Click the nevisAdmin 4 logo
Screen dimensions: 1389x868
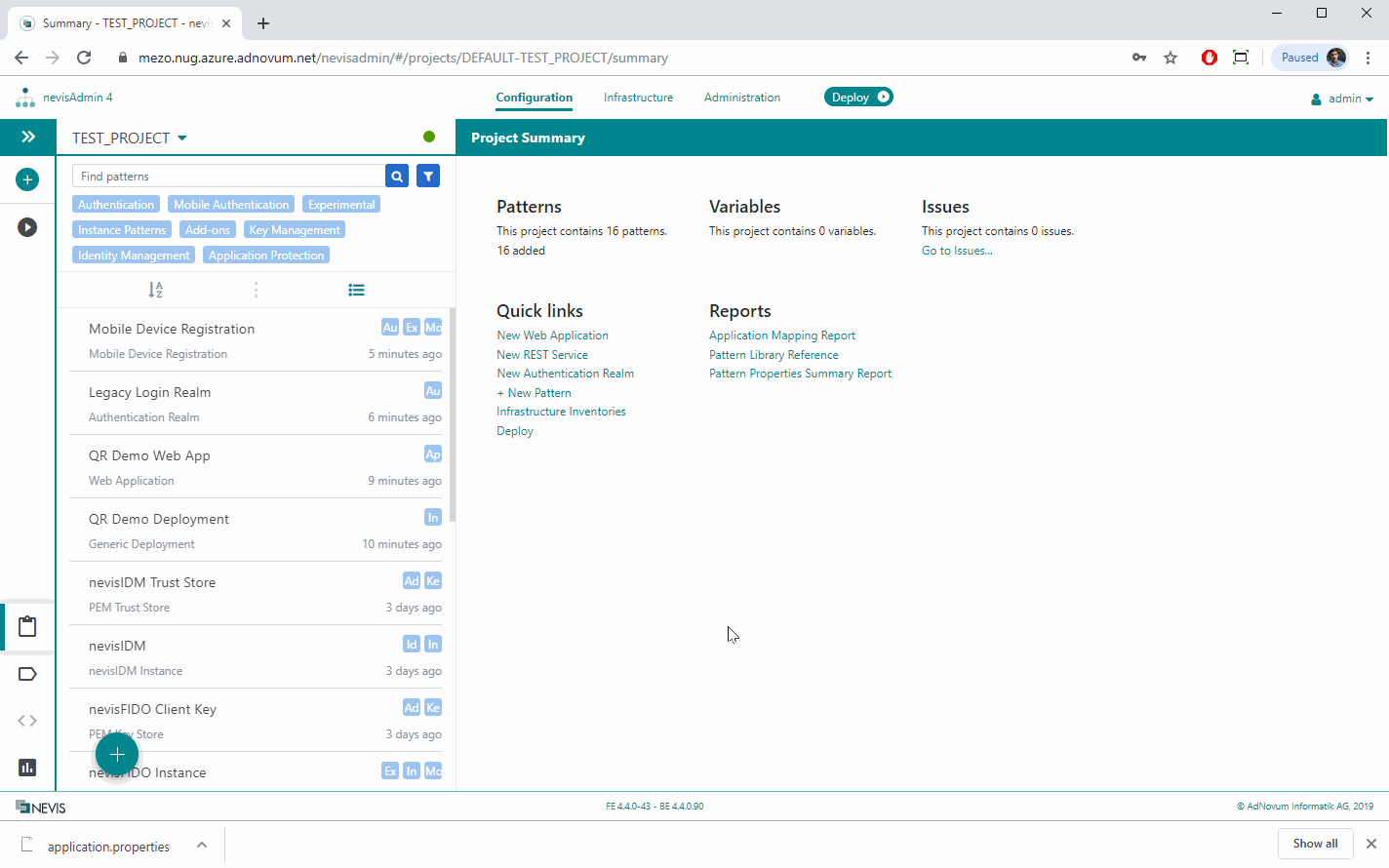(64, 98)
